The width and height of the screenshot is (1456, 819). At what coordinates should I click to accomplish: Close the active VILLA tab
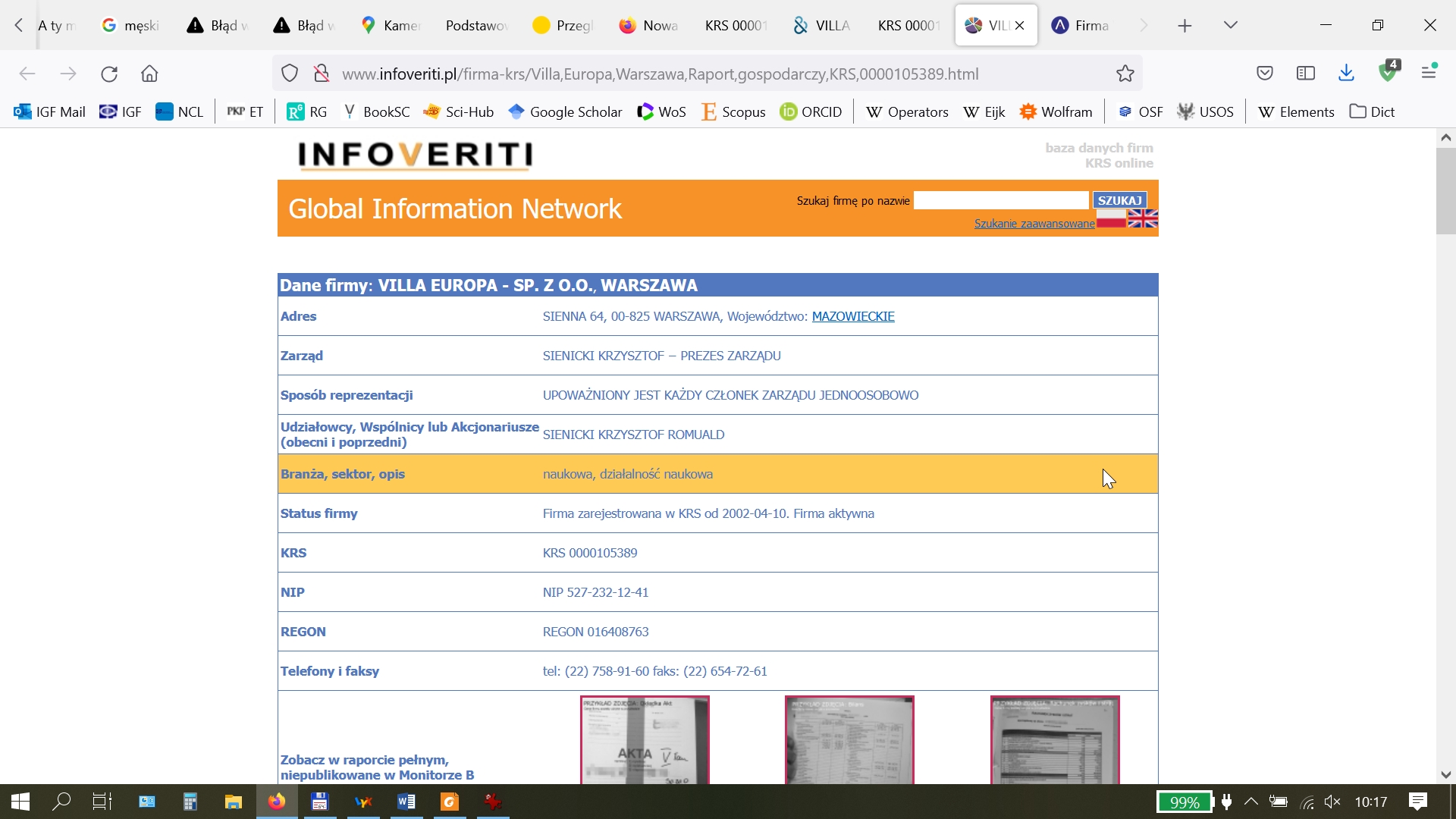[1020, 26]
